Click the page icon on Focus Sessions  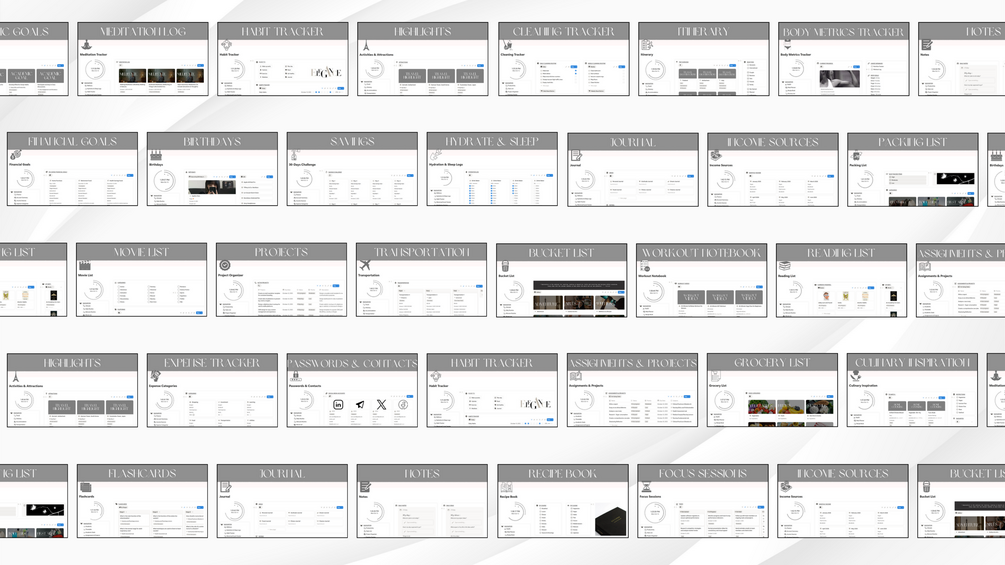(x=647, y=487)
